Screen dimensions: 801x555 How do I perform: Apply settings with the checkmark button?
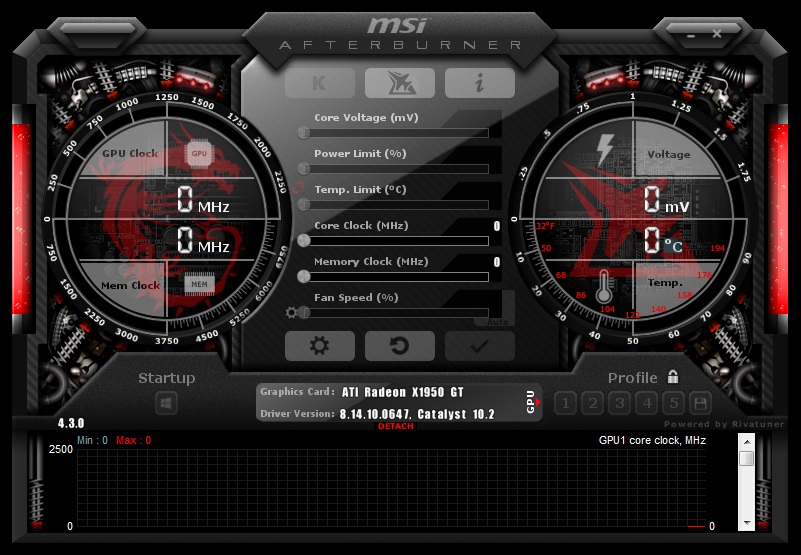[x=480, y=346]
